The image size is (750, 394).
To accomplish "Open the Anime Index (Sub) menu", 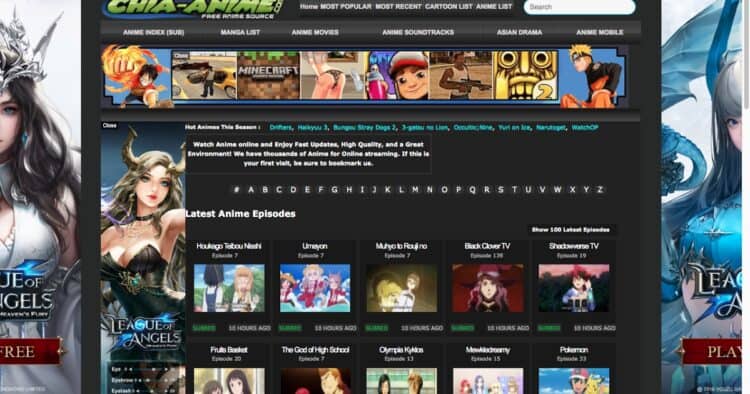I will (154, 32).
